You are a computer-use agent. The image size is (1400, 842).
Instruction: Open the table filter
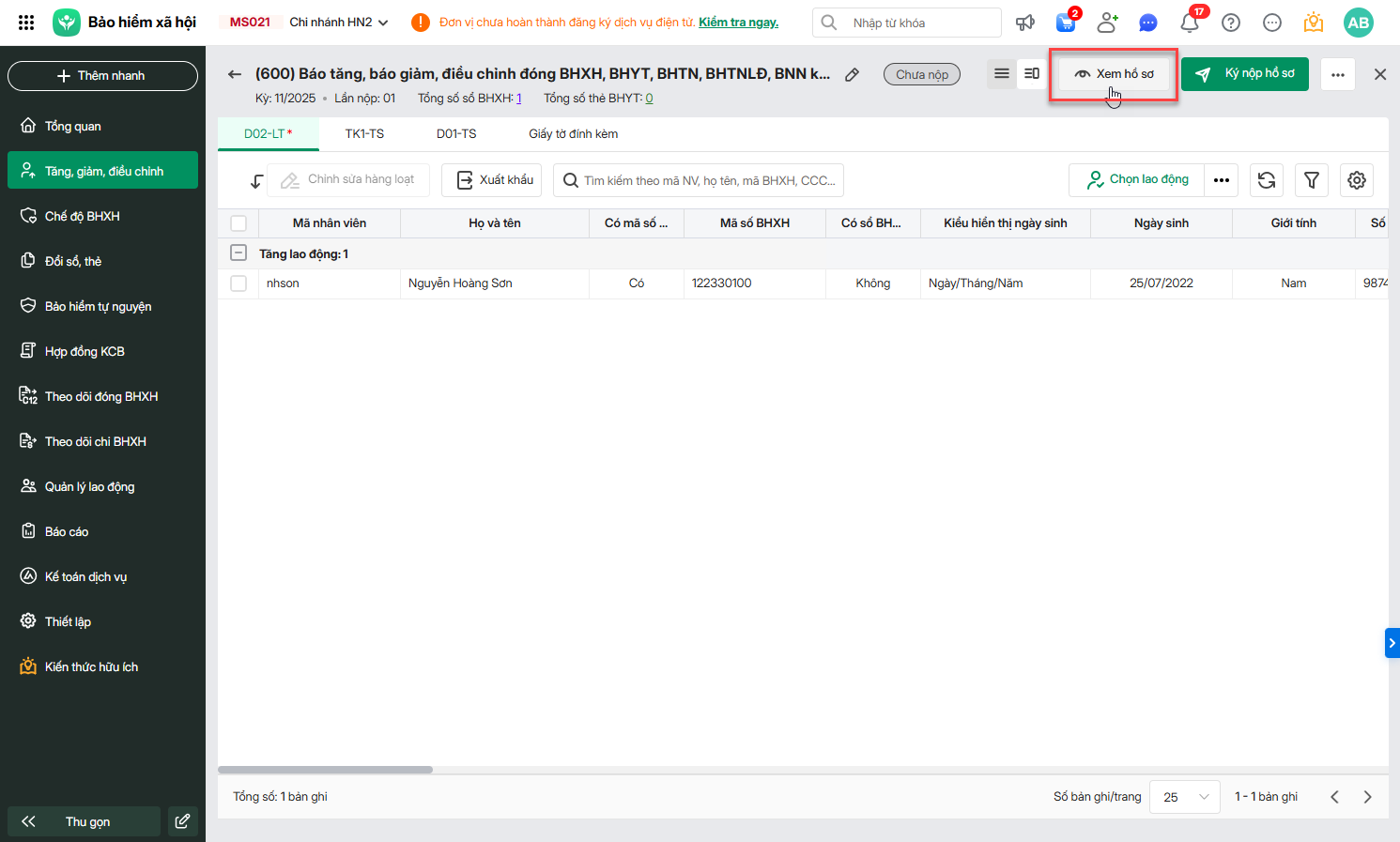click(1312, 180)
